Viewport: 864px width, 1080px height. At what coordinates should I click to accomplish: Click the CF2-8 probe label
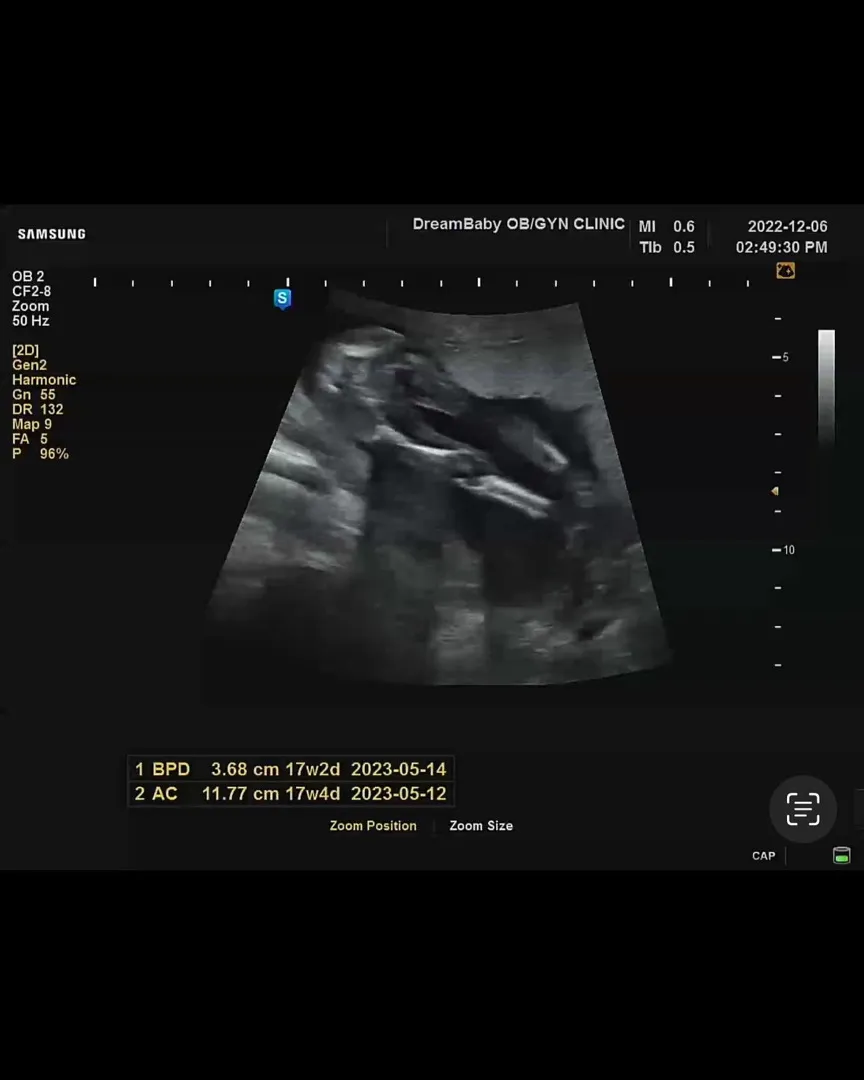[31, 291]
